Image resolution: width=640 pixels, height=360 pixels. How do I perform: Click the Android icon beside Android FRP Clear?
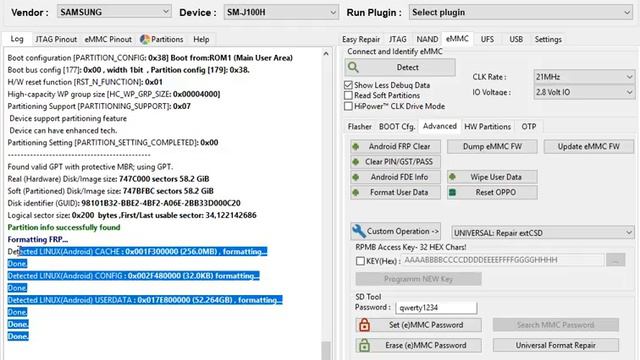(x=356, y=147)
